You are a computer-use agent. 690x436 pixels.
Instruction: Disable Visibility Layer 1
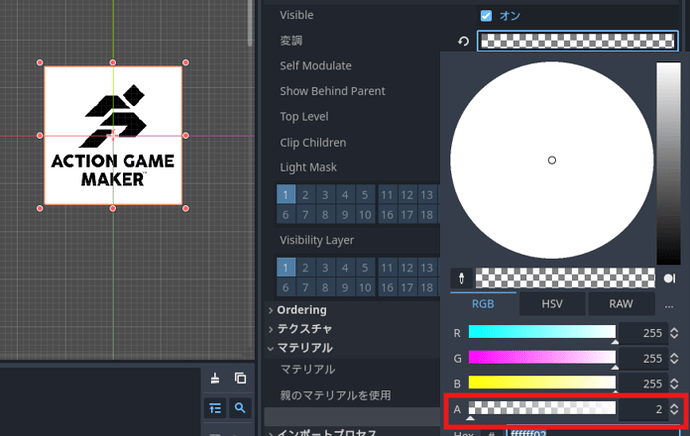[x=286, y=267]
